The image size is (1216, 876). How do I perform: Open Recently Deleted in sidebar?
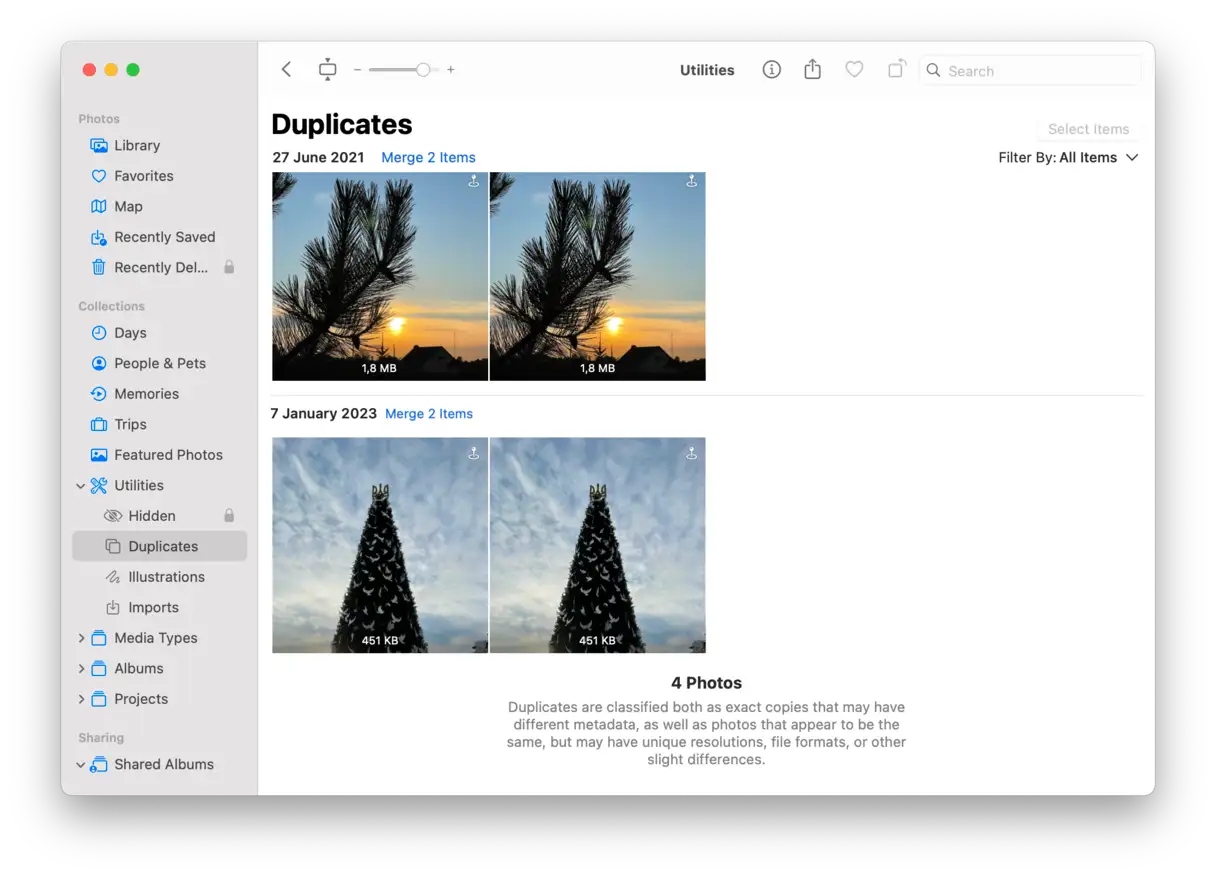[160, 267]
